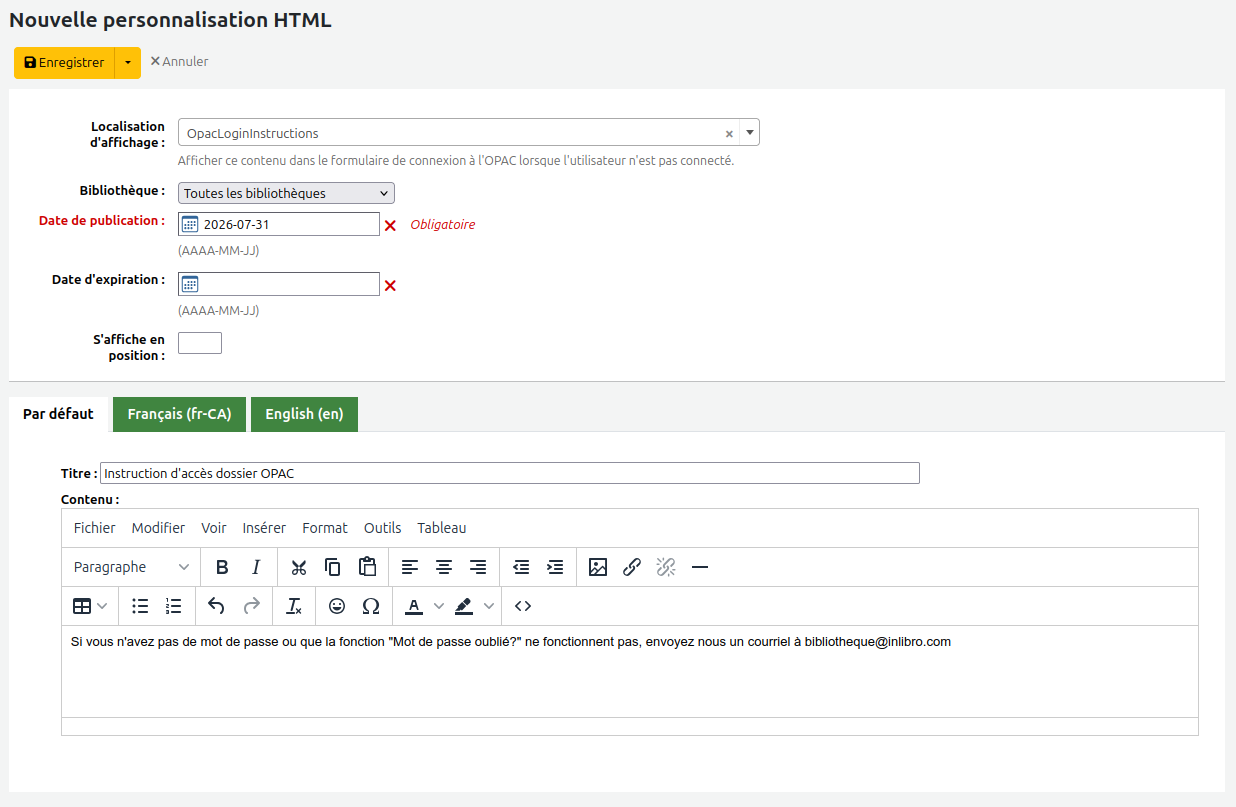Insert a special character with the omega icon
This screenshot has width=1236, height=807.
[371, 606]
